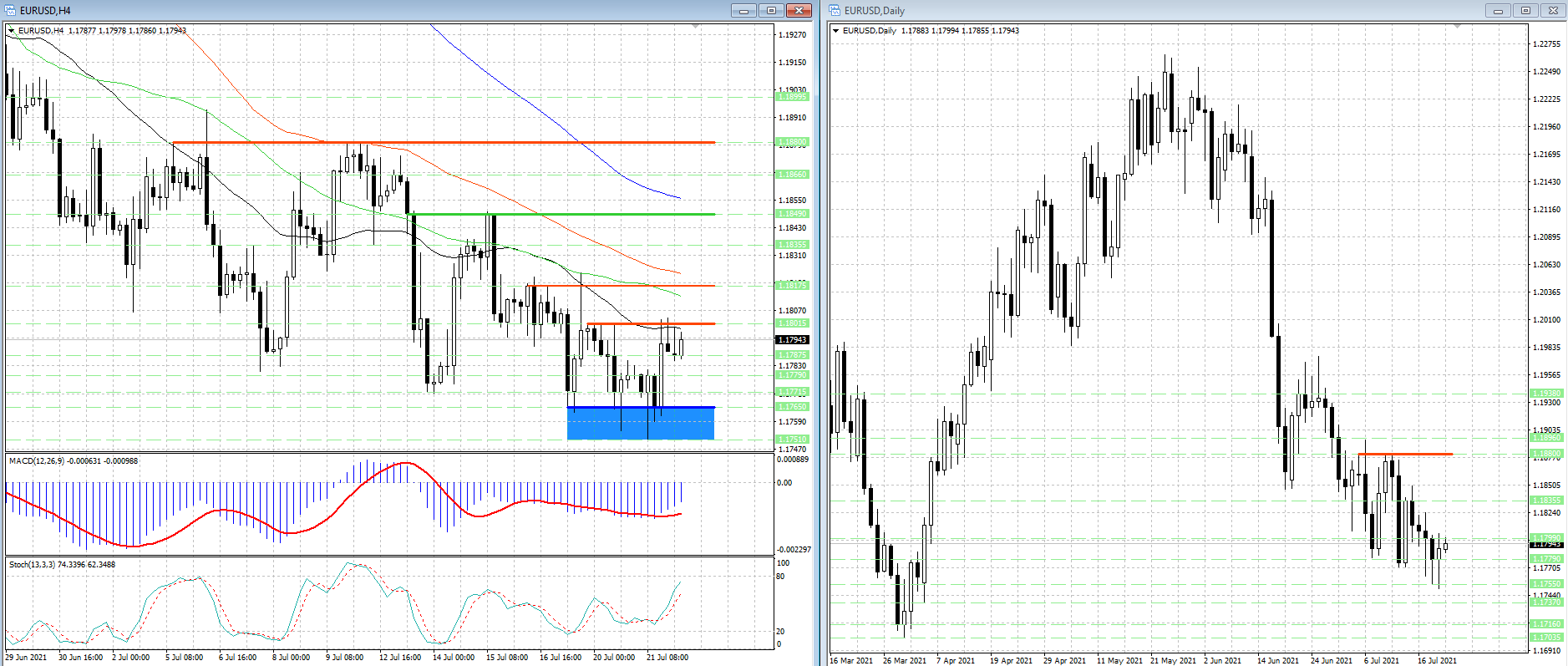Click the green '1.17650' price label on H4
Image resolution: width=1568 pixels, height=666 pixels.
click(x=793, y=407)
